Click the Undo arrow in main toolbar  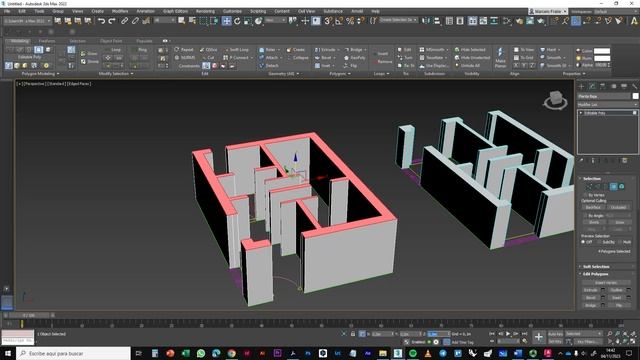pos(101,21)
